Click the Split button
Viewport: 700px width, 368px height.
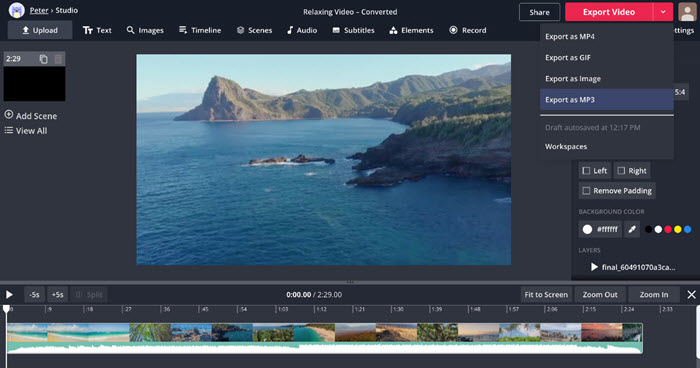pos(89,295)
